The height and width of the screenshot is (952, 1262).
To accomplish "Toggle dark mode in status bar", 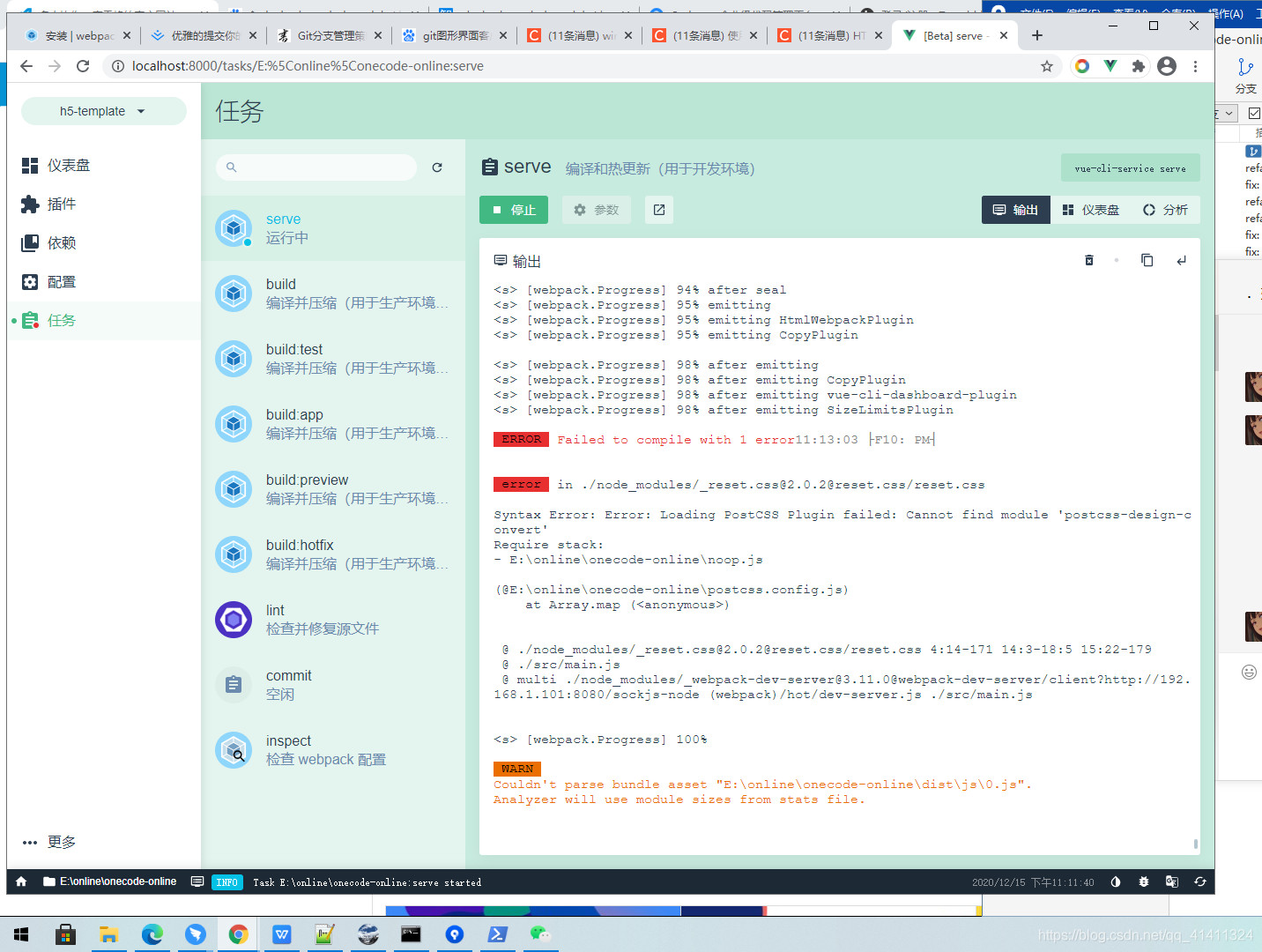I will [x=1116, y=881].
